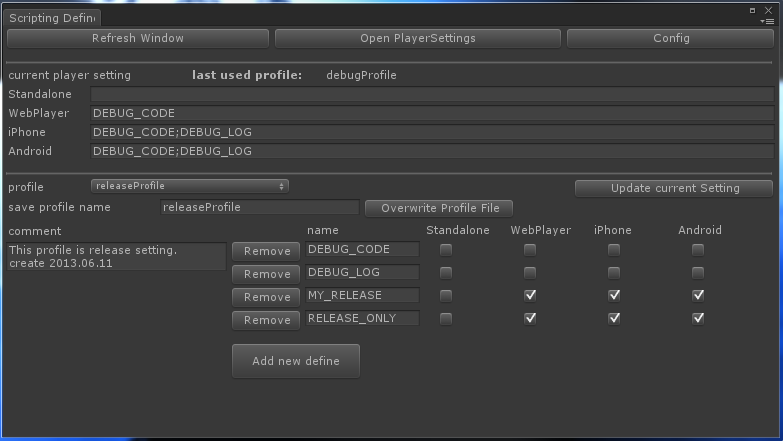Click the 'WebPlayer' column header

click(x=540, y=230)
